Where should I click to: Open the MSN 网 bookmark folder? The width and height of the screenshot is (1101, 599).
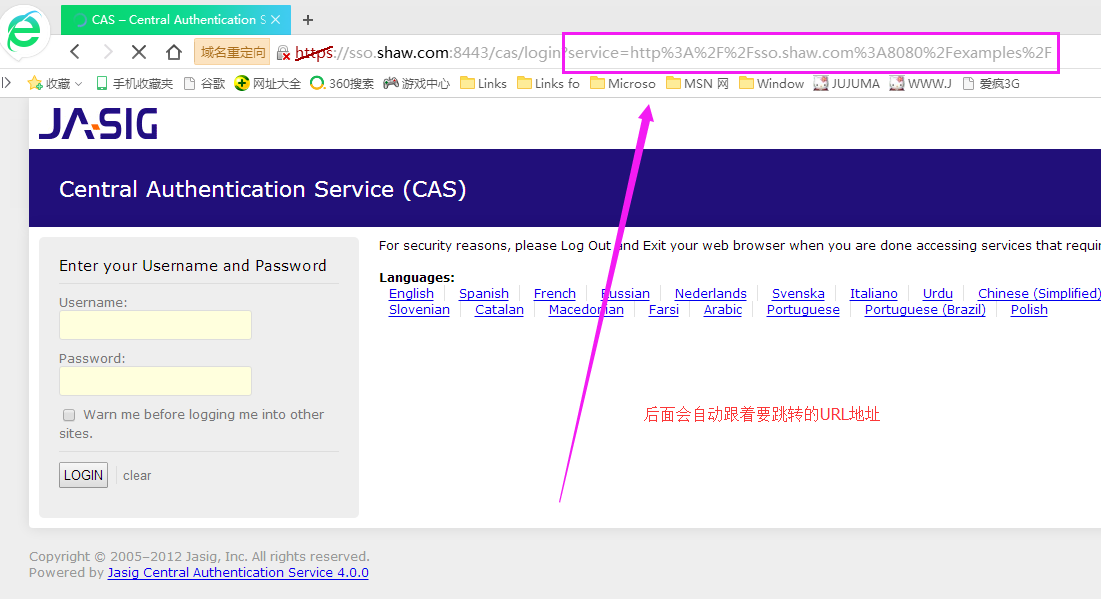click(697, 84)
